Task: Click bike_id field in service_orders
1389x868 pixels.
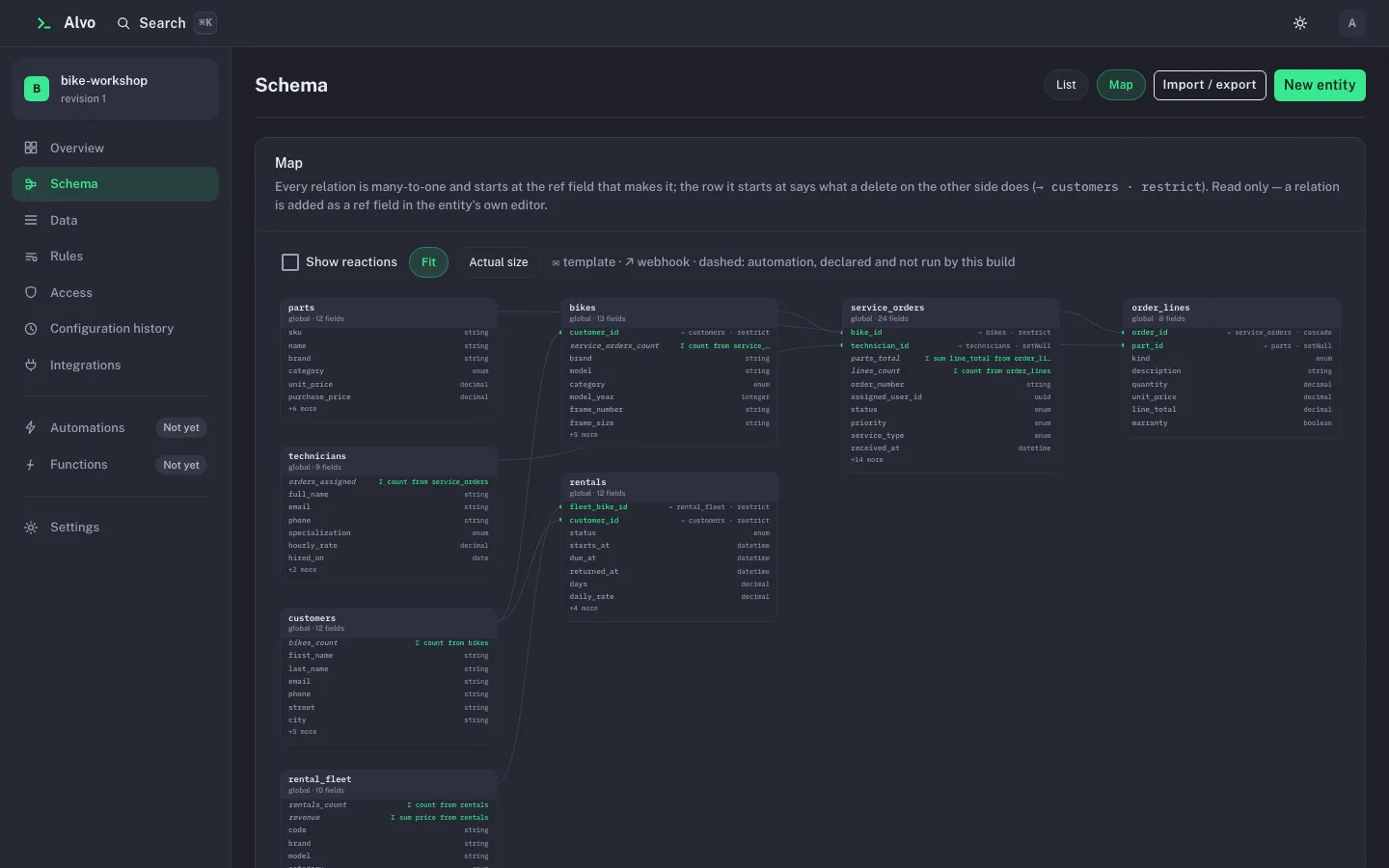Action: 951,333
